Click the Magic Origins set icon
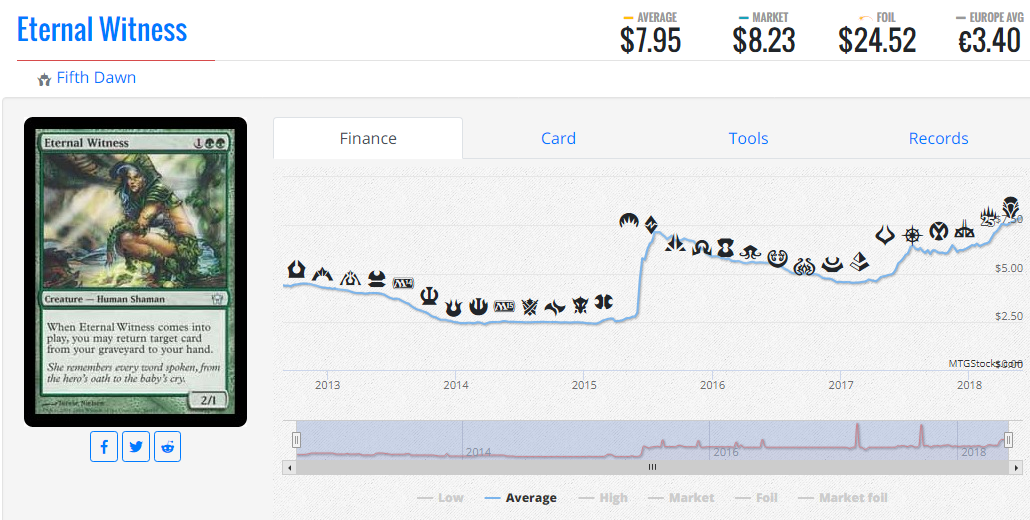The height and width of the screenshot is (520, 1030). [x=629, y=221]
